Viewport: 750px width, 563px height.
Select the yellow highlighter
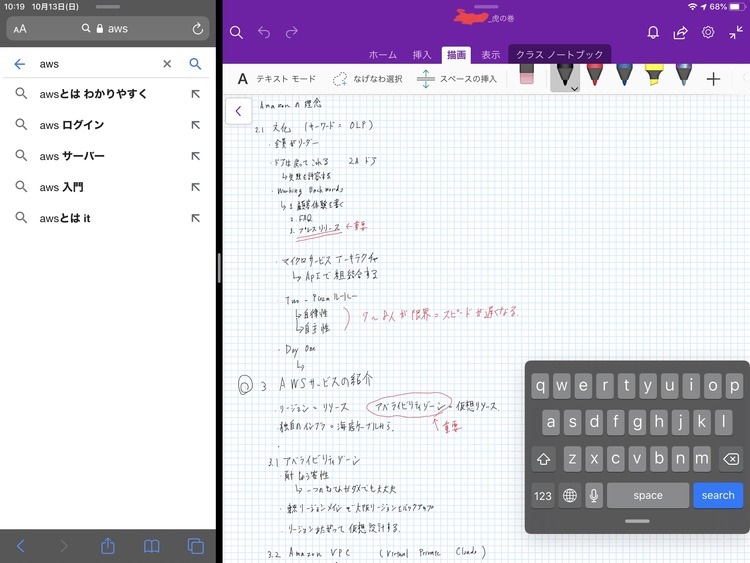[654, 75]
